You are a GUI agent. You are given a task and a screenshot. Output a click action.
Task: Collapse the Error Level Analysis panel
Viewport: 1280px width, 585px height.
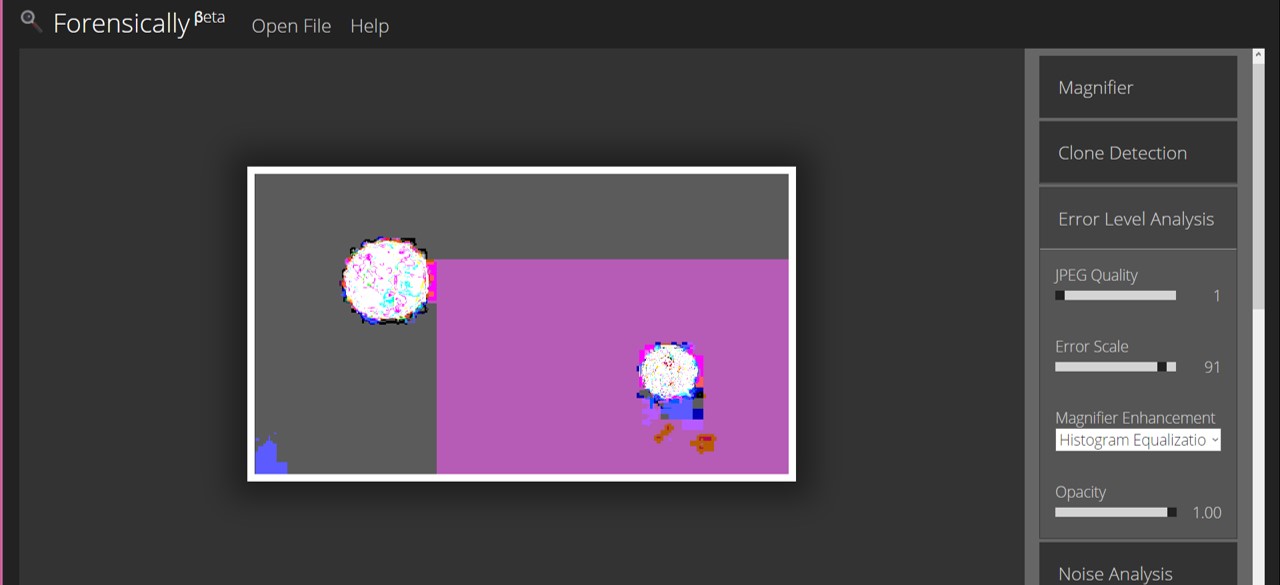pyautogui.click(x=1138, y=219)
